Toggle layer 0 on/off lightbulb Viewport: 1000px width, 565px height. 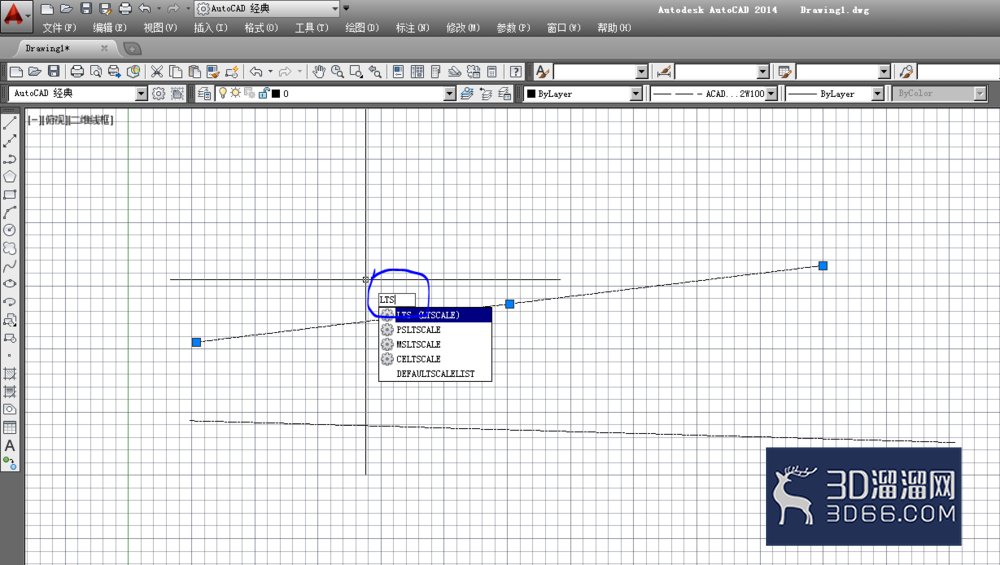223,93
